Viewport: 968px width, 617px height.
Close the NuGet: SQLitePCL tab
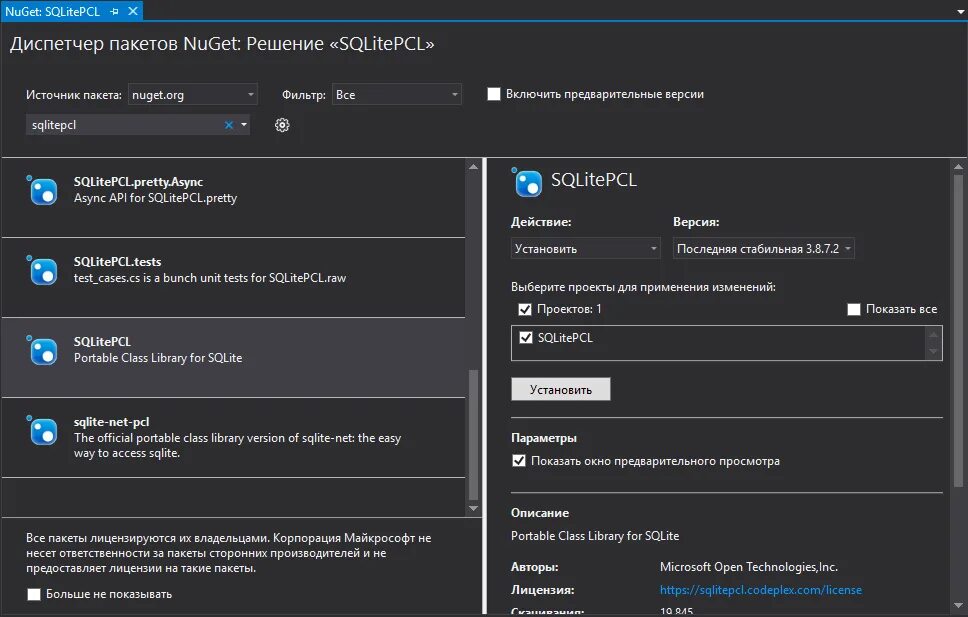133,12
